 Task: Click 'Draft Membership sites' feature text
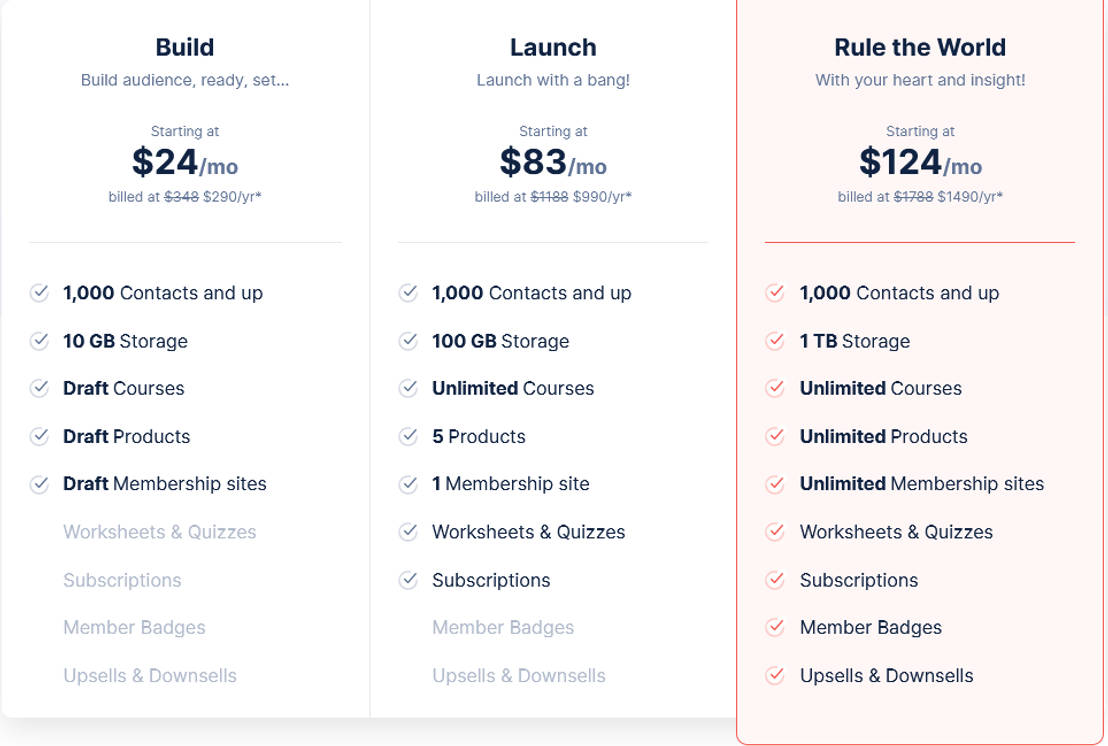pyautogui.click(x=165, y=484)
